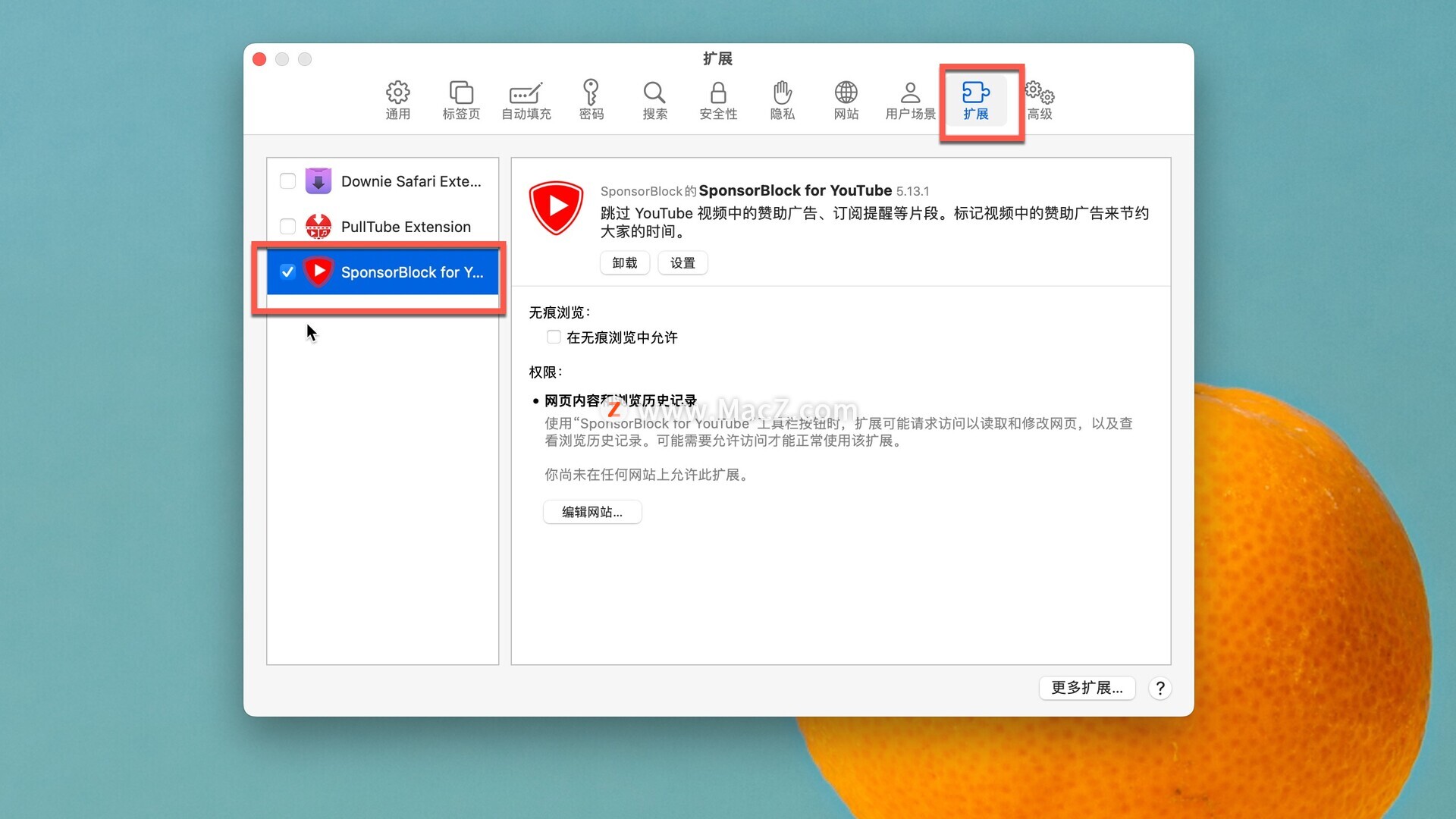Allow extension in private browsing checkbox
The width and height of the screenshot is (1456, 819).
(554, 337)
